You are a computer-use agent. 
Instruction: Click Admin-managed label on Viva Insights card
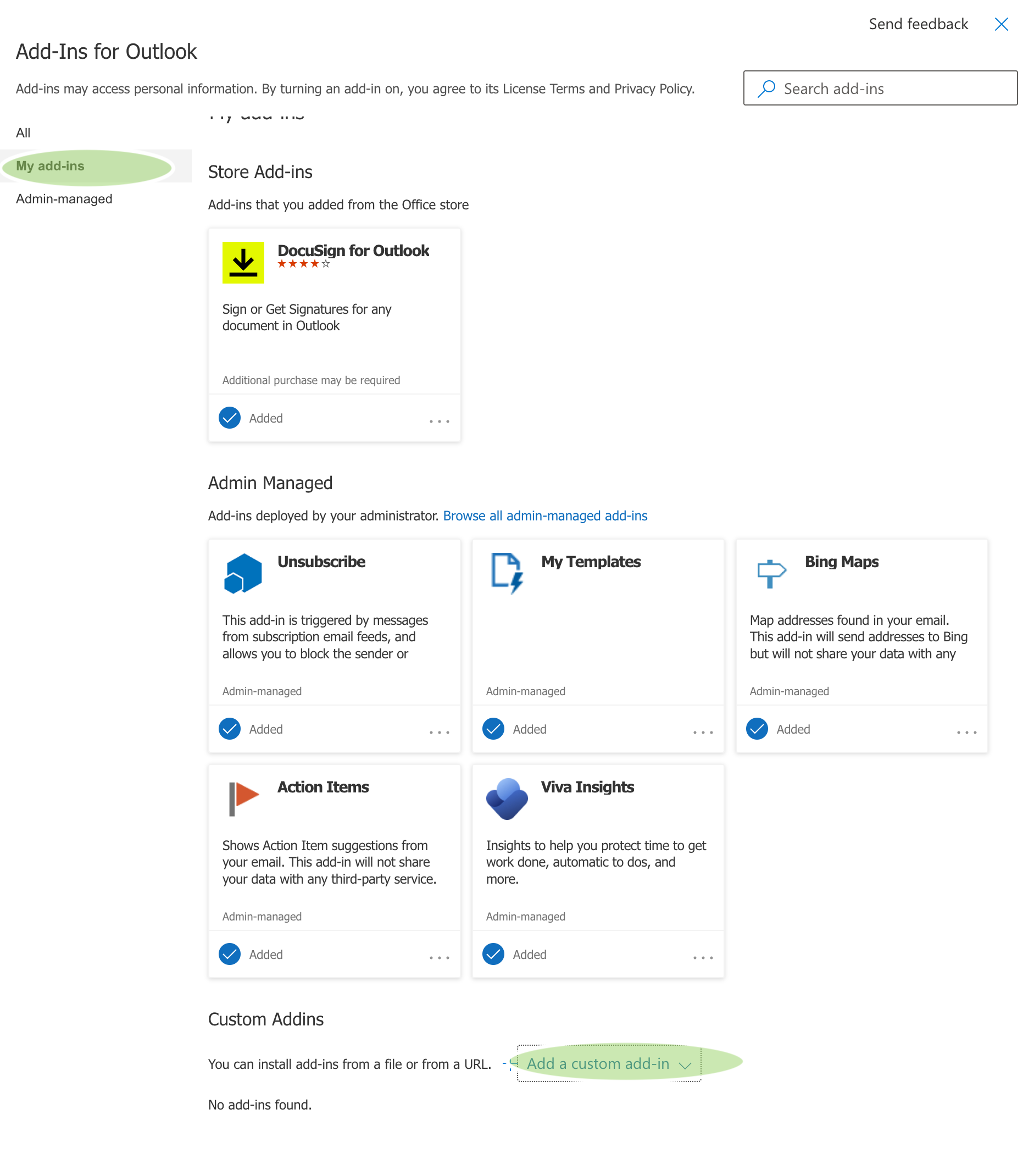[x=525, y=916]
